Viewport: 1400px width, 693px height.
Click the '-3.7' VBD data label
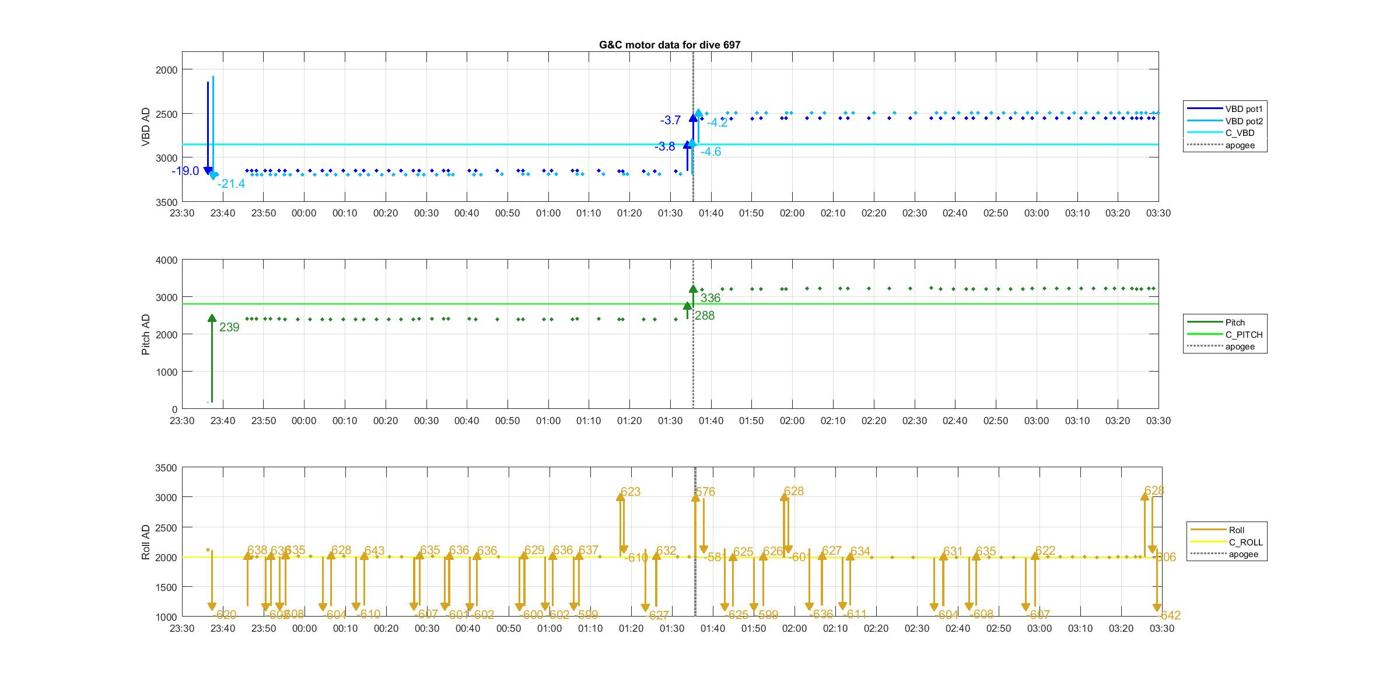click(x=670, y=120)
